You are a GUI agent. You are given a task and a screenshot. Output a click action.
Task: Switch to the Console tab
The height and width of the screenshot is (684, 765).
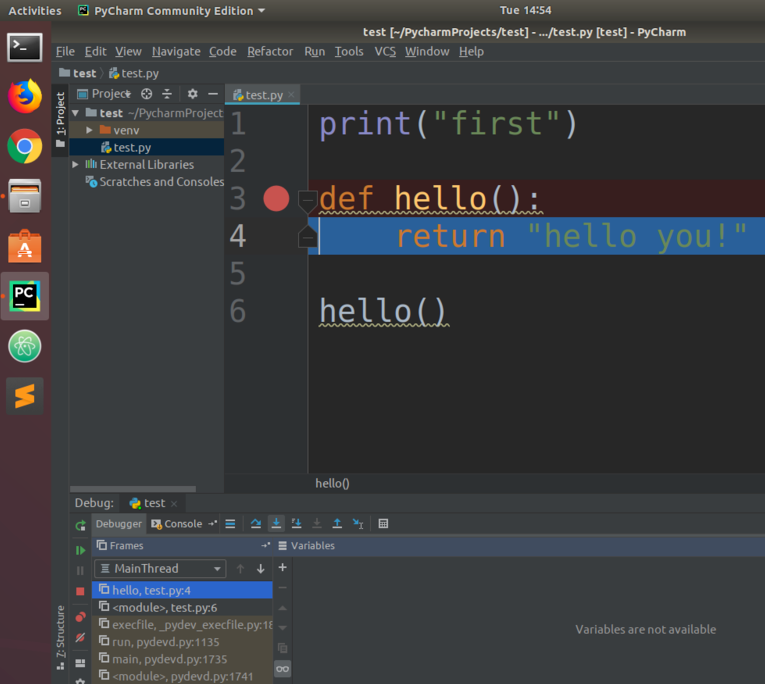pyautogui.click(x=177, y=524)
